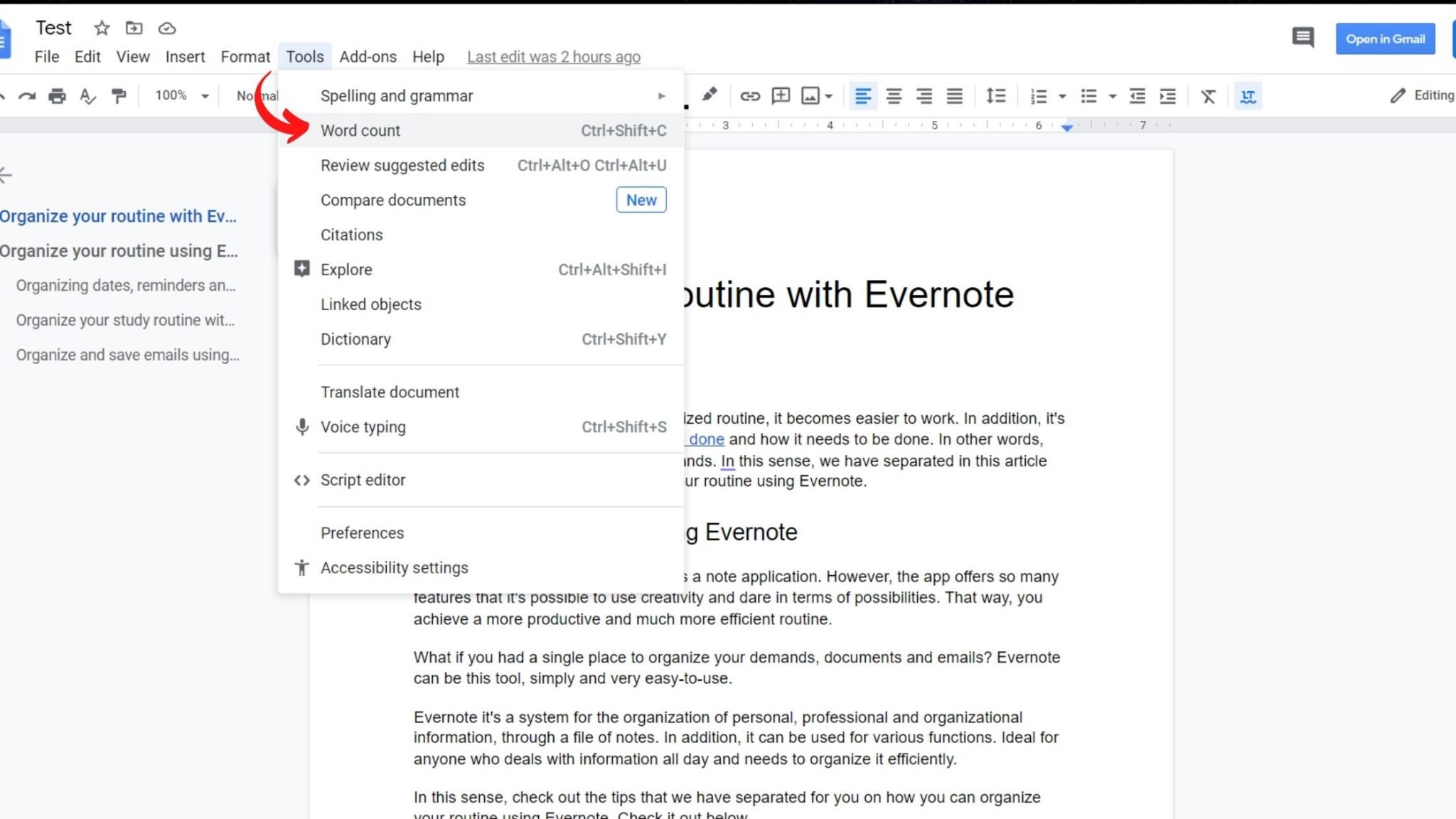The width and height of the screenshot is (1456, 819).
Task: Check the cloud save status icon
Action: [166, 28]
